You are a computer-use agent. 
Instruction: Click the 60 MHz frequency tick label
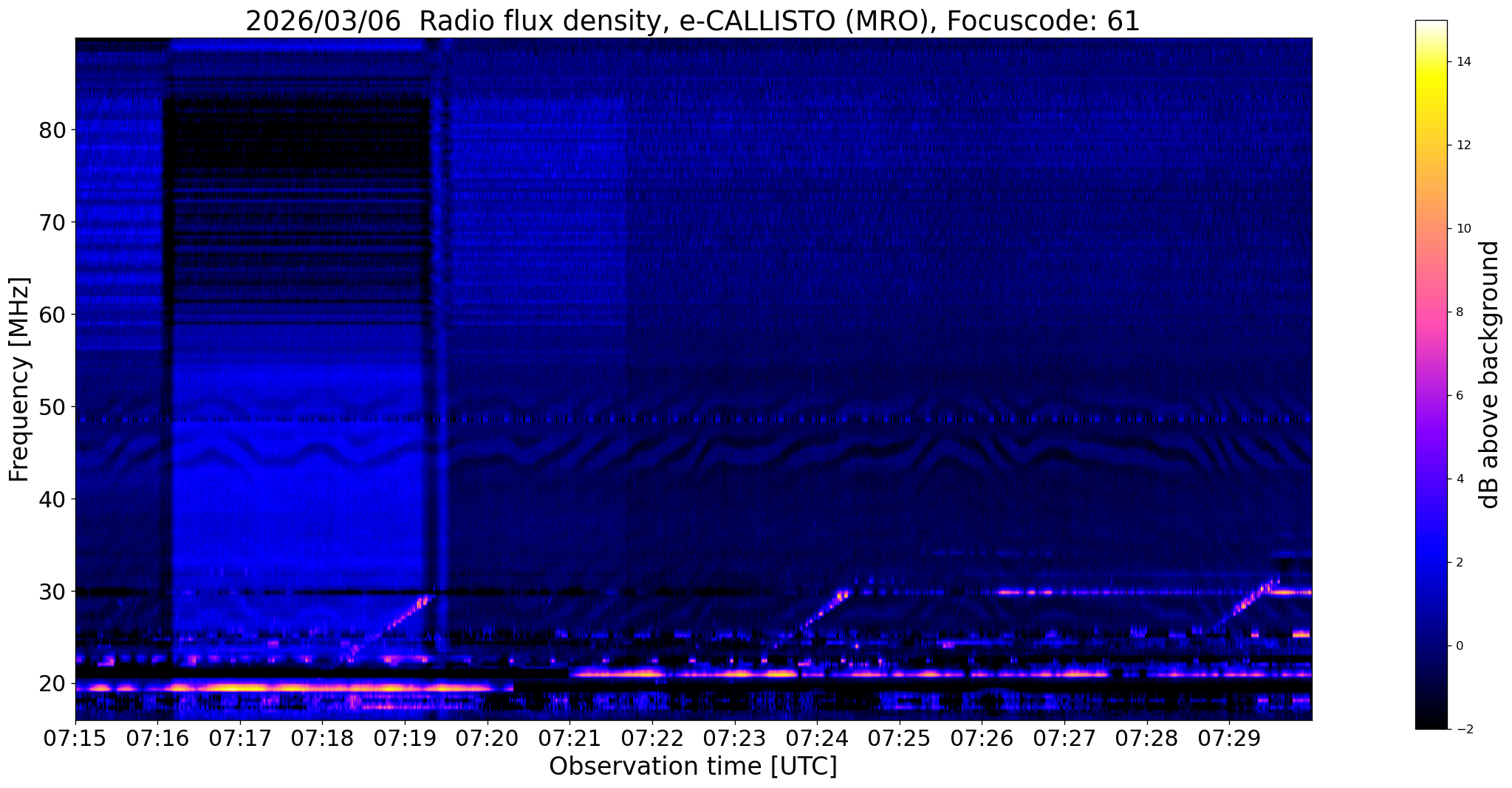coord(52,315)
